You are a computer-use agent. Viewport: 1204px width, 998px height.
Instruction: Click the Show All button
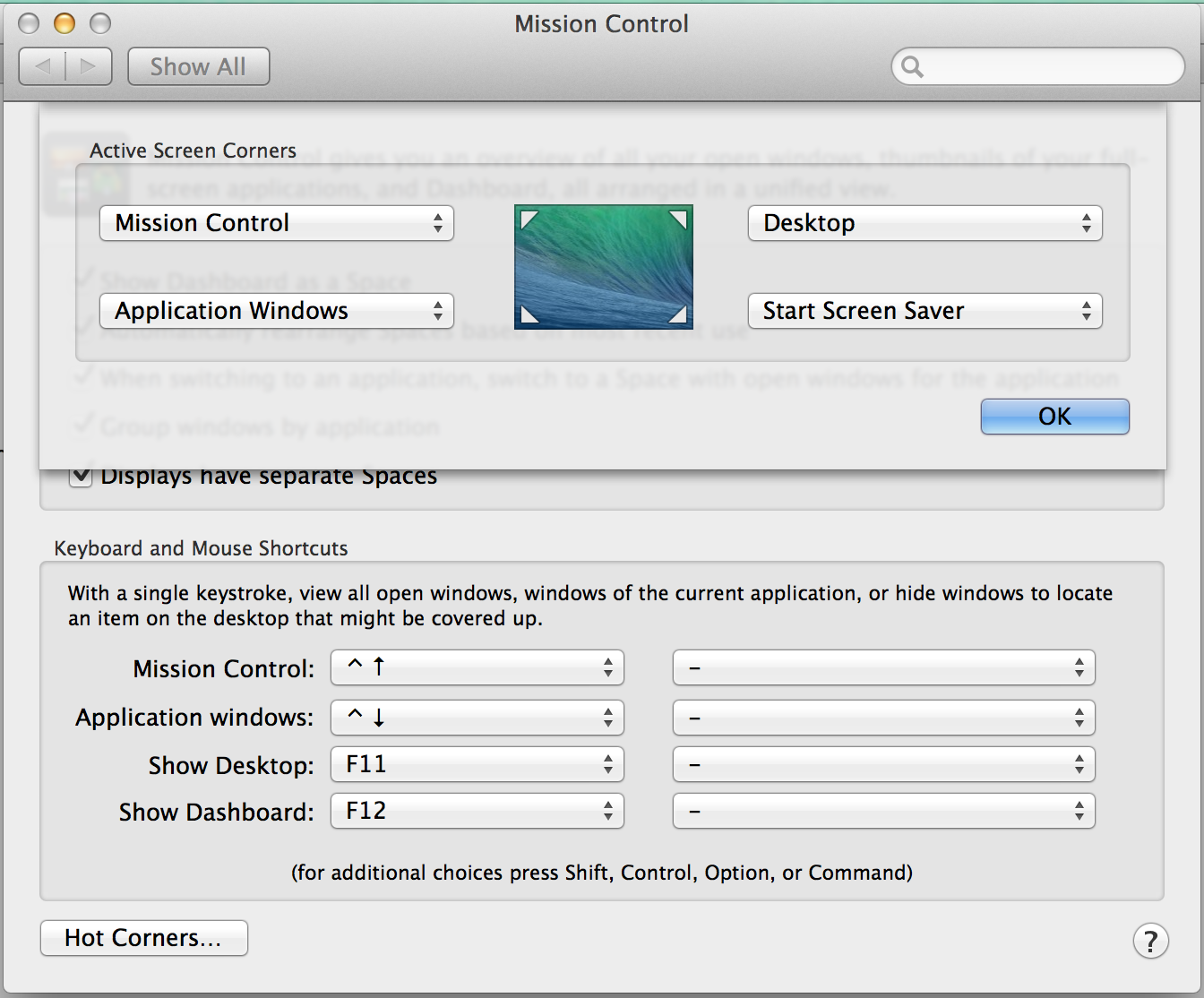(198, 66)
